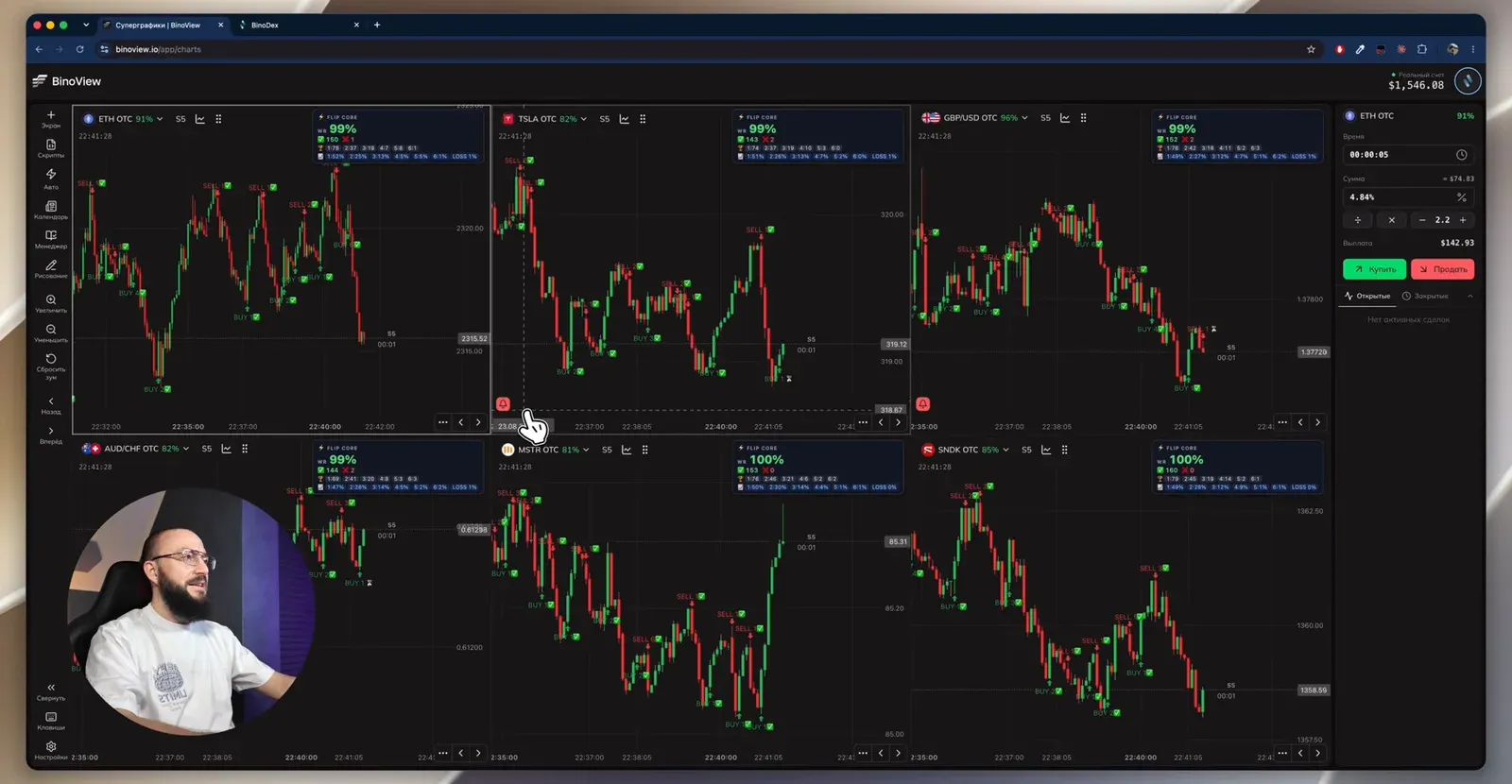Click the Сумма amount field 4.84%
Screen dimensions: 1512x784
pyautogui.click(x=1408, y=197)
